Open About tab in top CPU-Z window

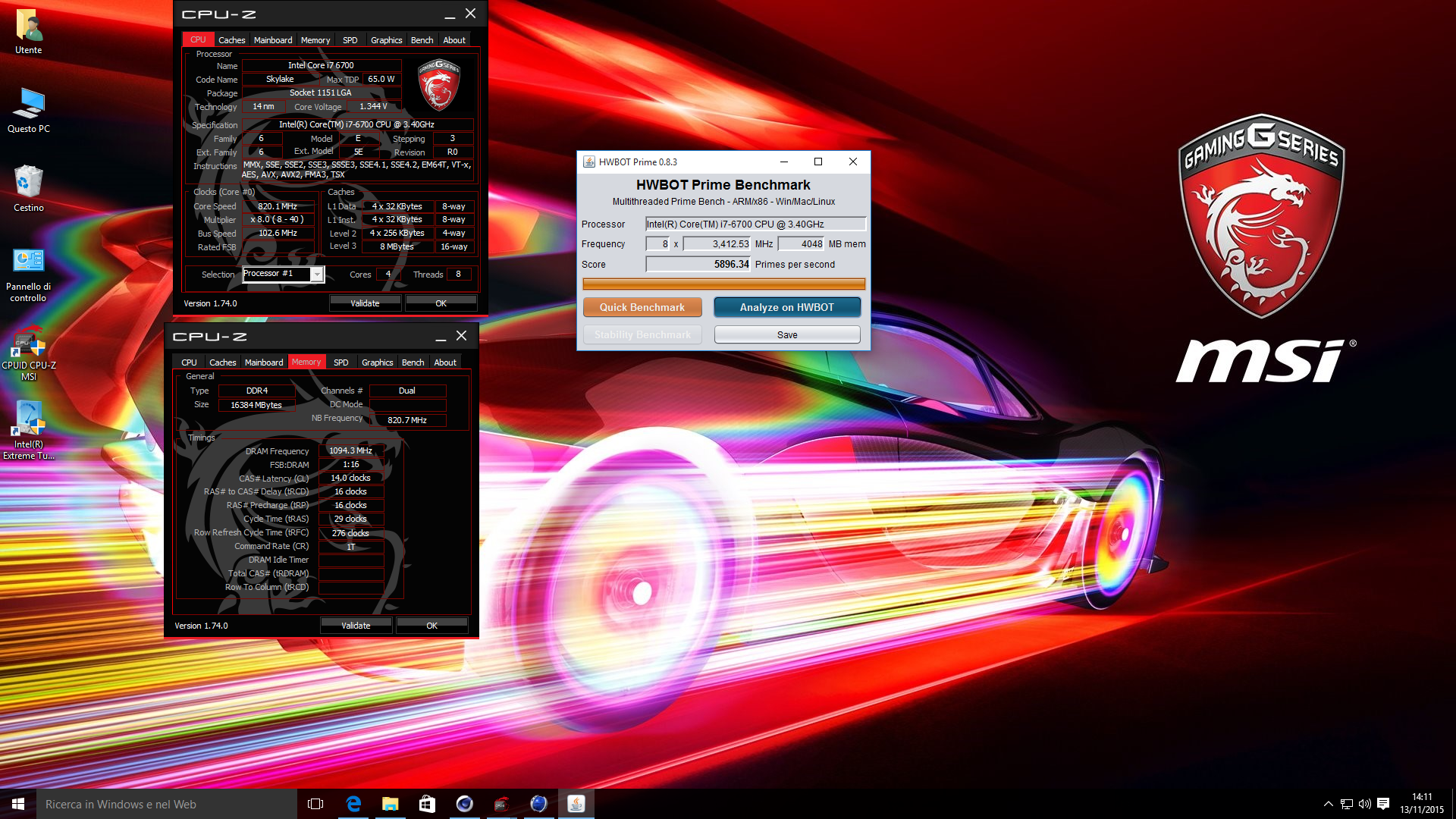pyautogui.click(x=454, y=40)
